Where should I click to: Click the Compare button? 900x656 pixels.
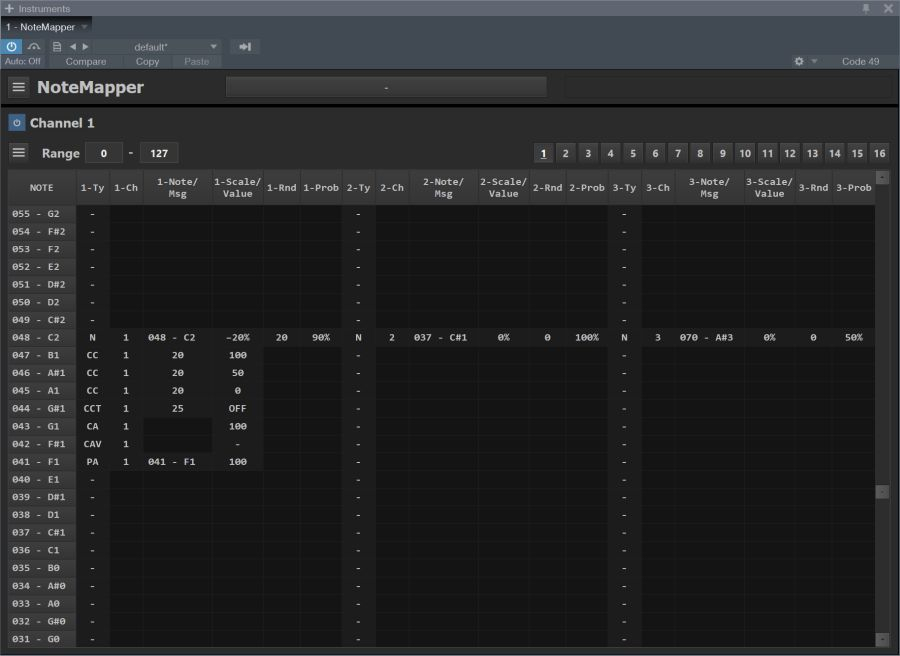click(86, 62)
